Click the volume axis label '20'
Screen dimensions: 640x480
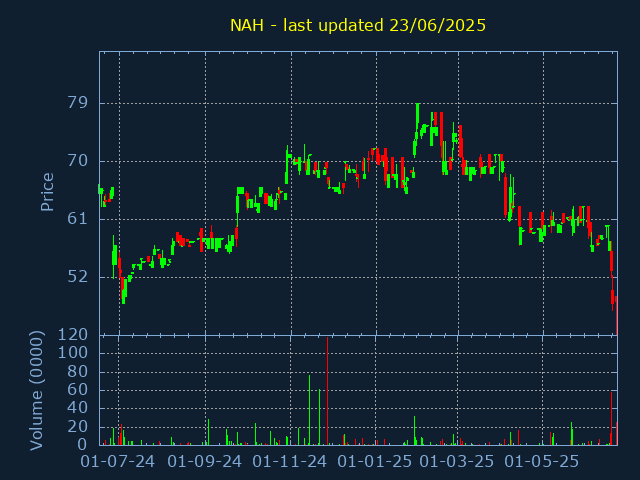click(x=78, y=427)
